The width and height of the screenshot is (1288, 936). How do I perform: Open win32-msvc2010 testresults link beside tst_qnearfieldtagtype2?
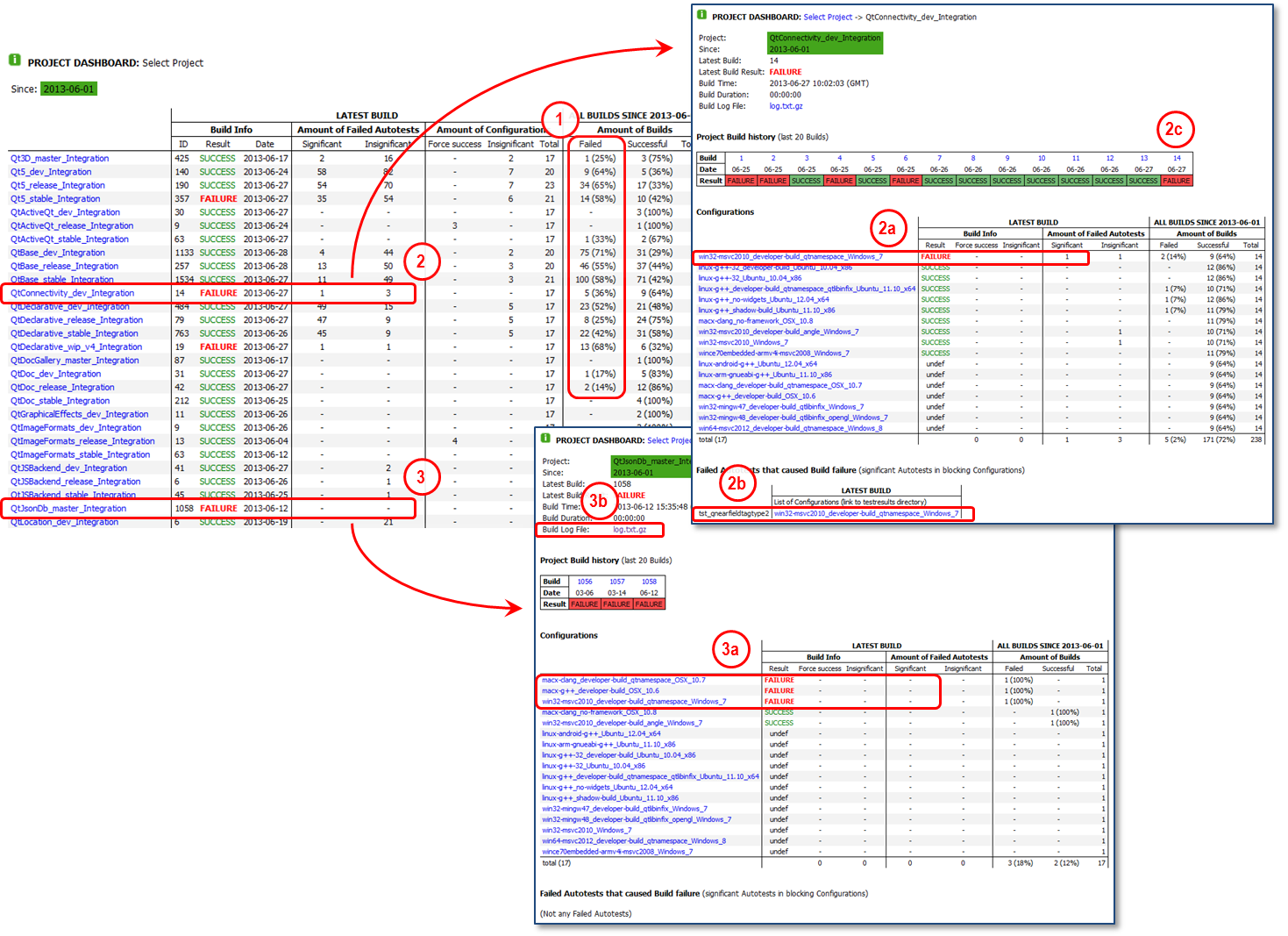[x=866, y=514]
